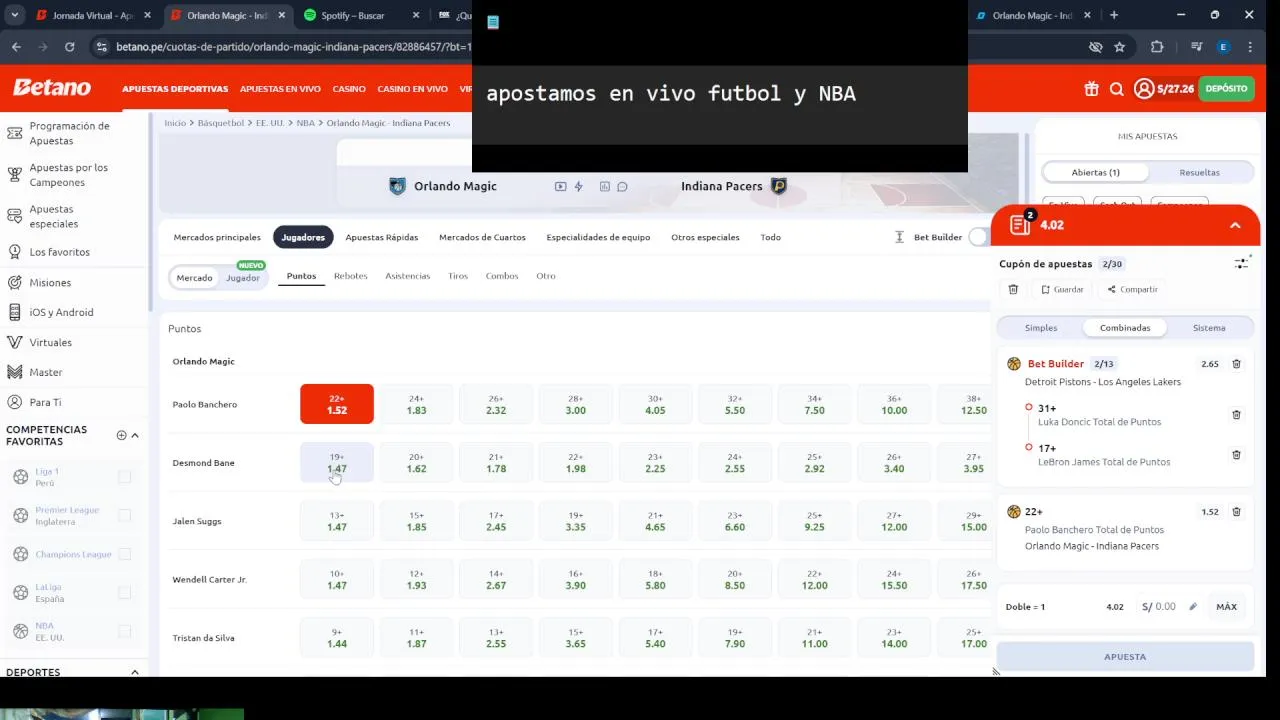Open a new browser tab
The height and width of the screenshot is (720, 1280).
1114,15
